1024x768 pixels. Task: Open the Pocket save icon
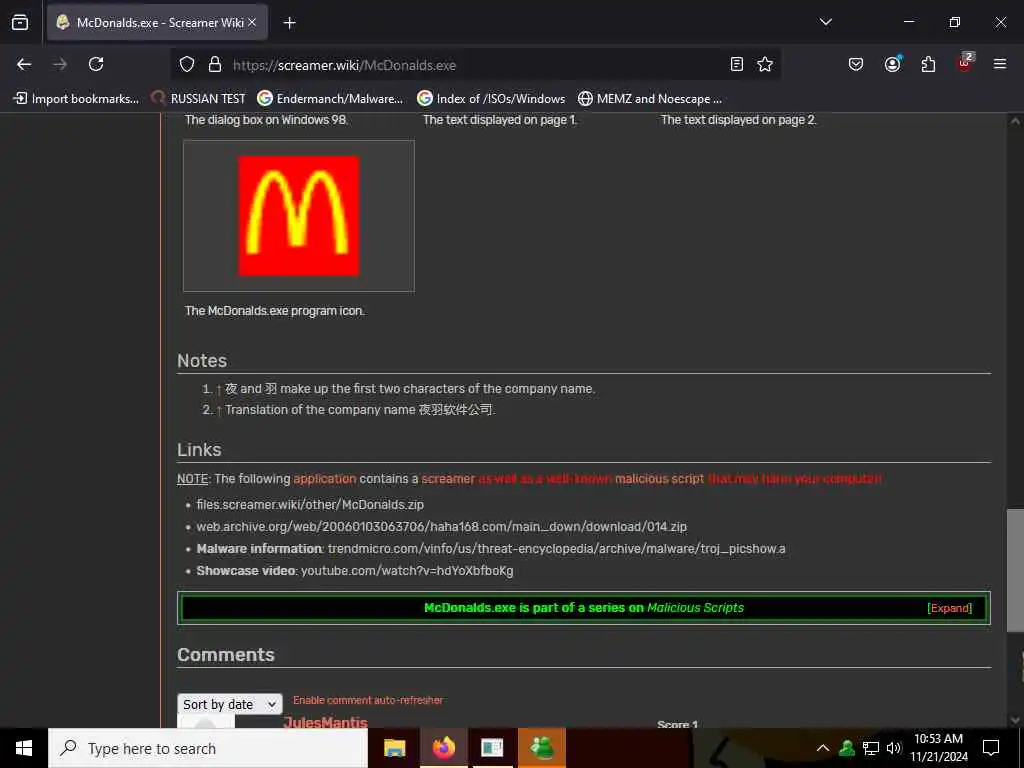(x=856, y=64)
